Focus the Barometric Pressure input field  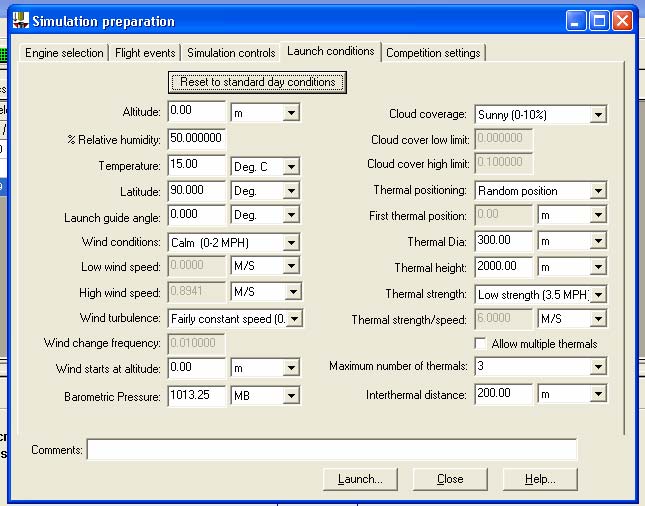(x=197, y=395)
